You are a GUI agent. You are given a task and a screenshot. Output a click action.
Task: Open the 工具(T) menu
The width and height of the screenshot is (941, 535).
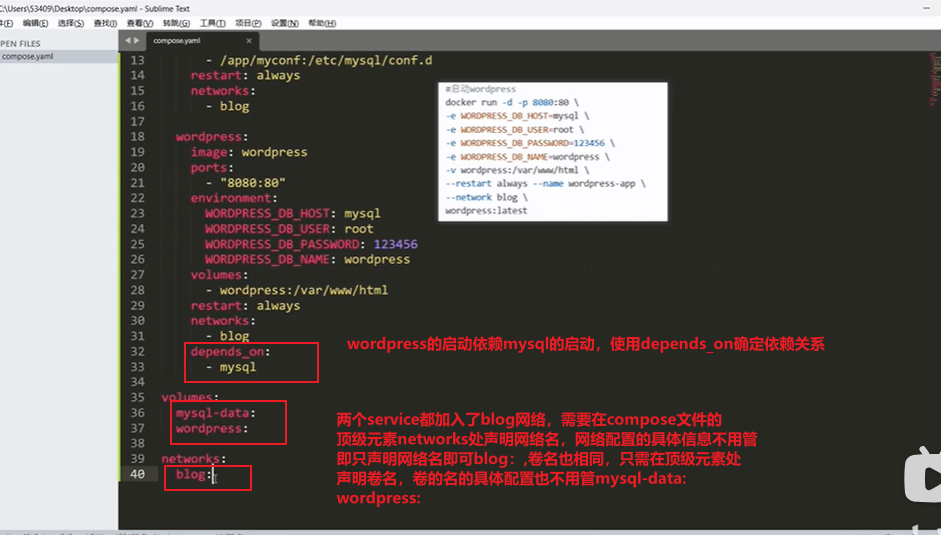coord(212,23)
